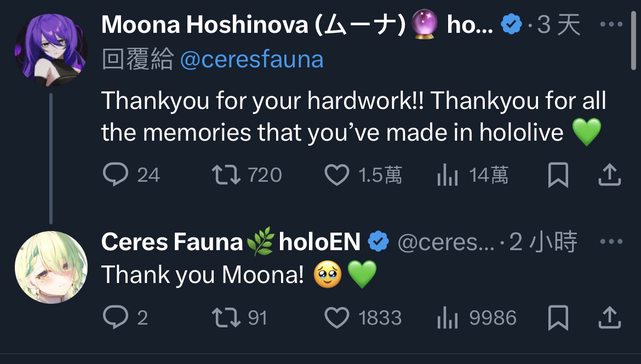This screenshot has height=364, width=641.
Task: View analytics showing 9986 views
Action: 476,318
